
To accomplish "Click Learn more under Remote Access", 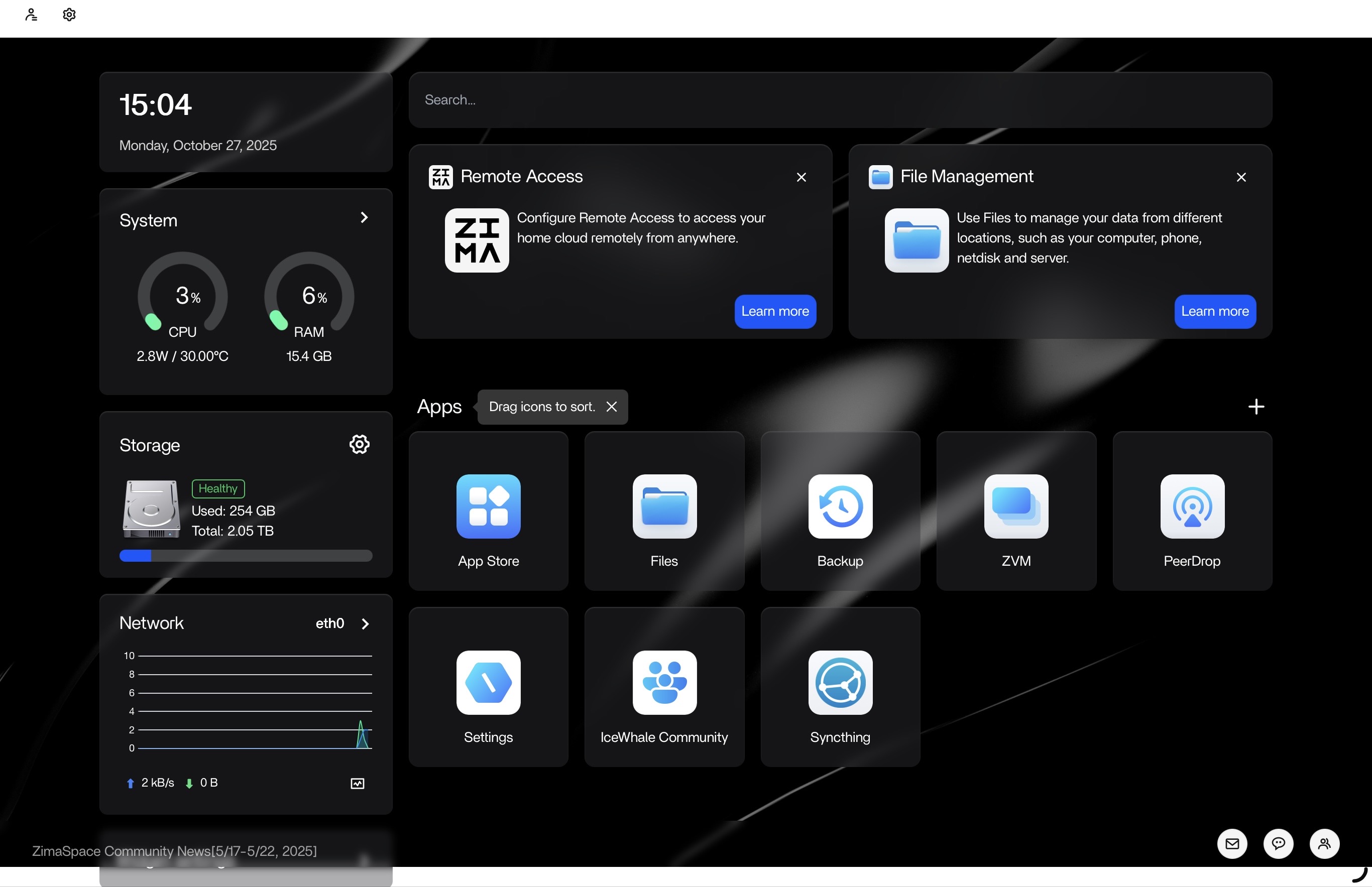I will (x=774, y=312).
